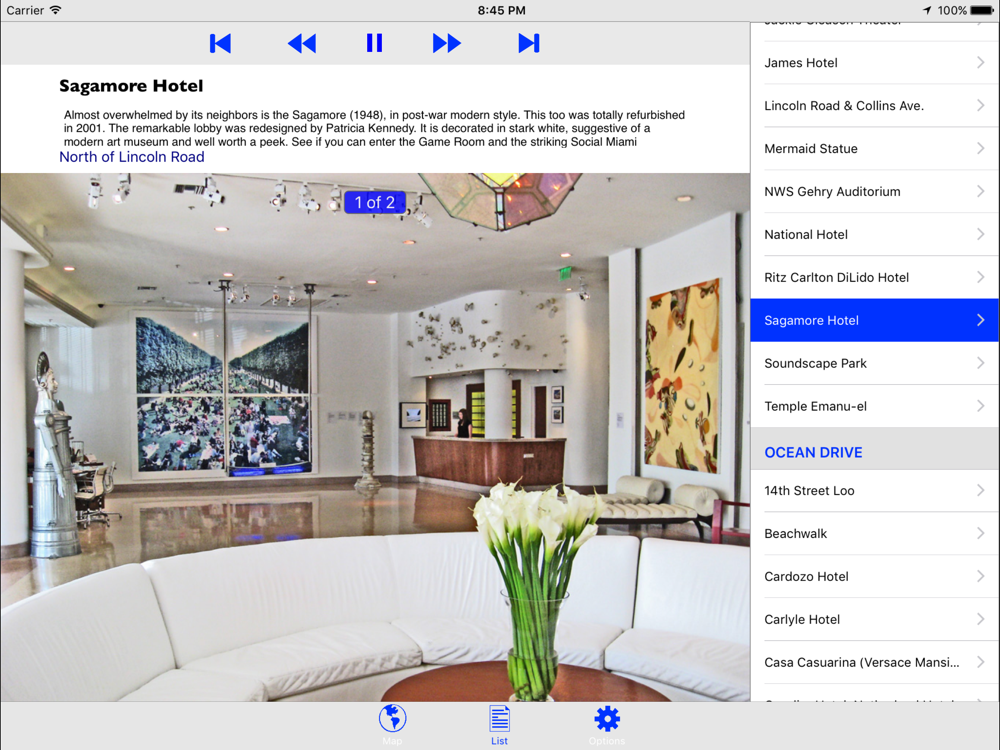The height and width of the screenshot is (750, 1000).
Task: Open the Carlyle Hotel chevron
Action: tap(980, 619)
